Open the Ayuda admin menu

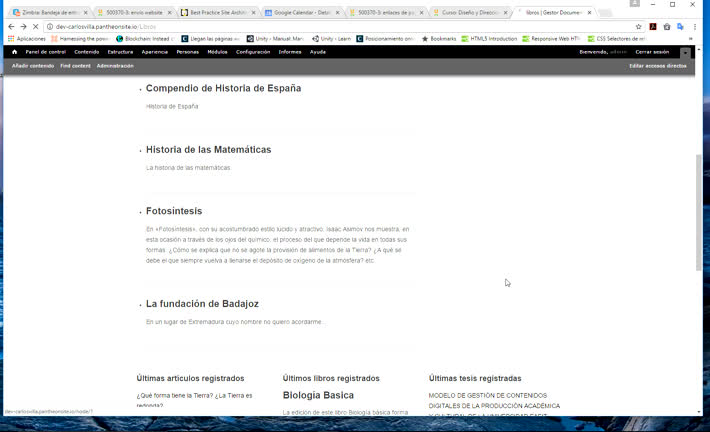318,52
